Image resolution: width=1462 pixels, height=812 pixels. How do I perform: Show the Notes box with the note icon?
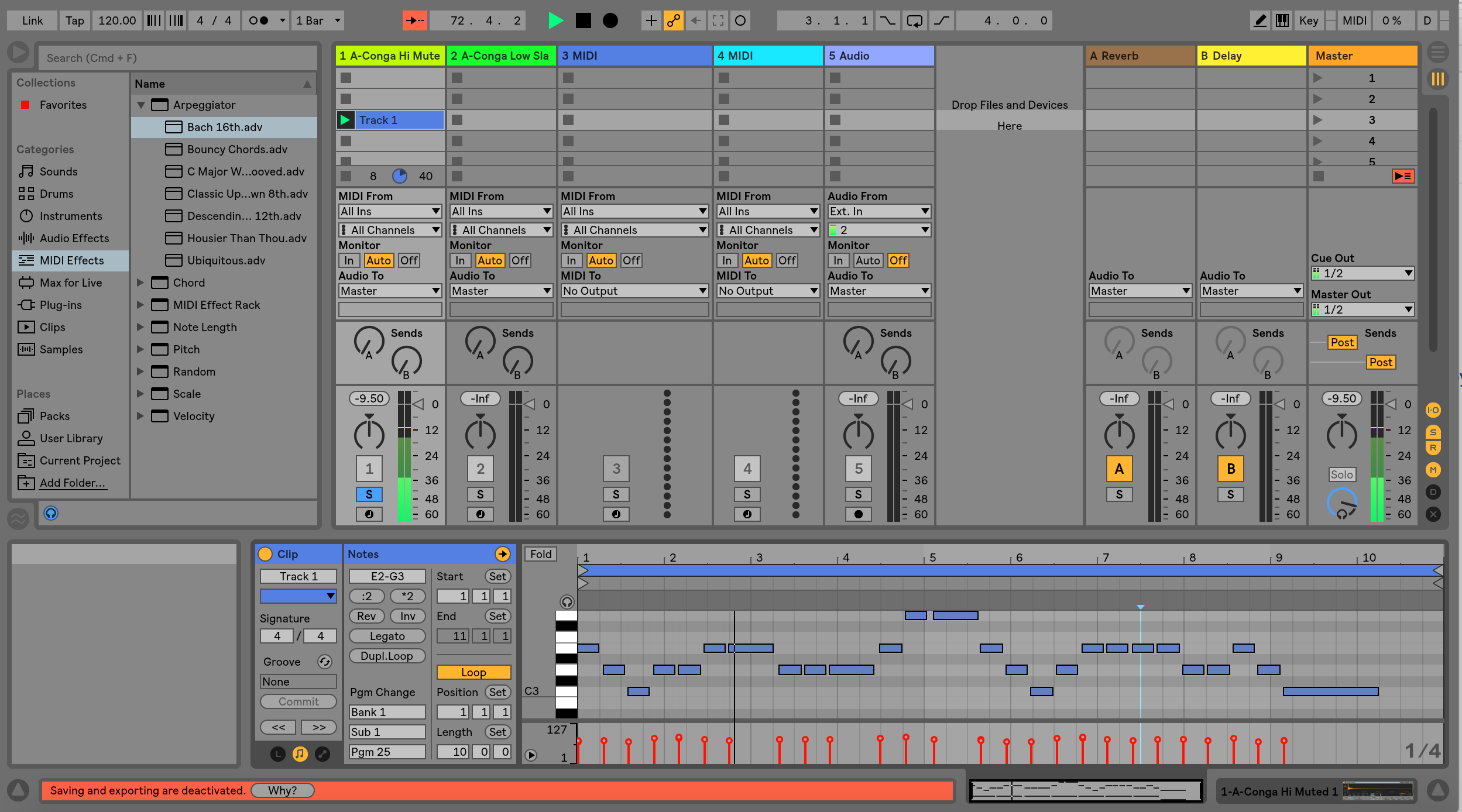click(x=300, y=754)
